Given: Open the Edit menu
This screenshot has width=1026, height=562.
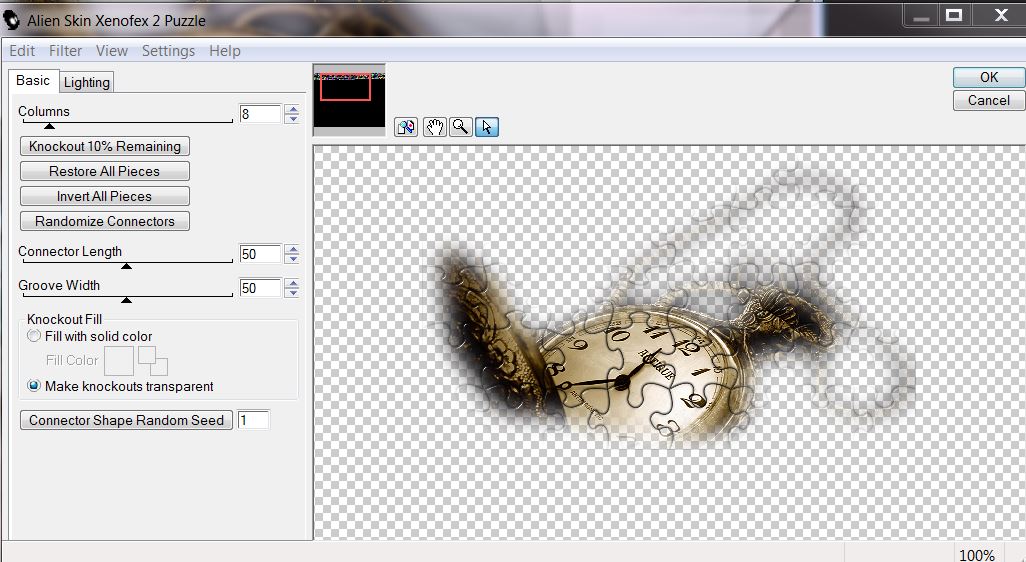Looking at the screenshot, I should (x=22, y=50).
